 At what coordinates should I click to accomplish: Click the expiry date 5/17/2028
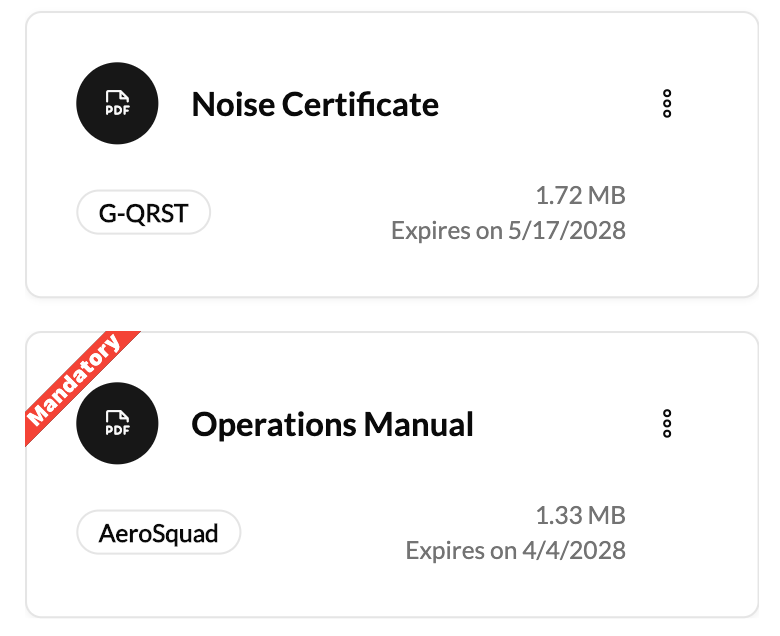click(x=508, y=231)
